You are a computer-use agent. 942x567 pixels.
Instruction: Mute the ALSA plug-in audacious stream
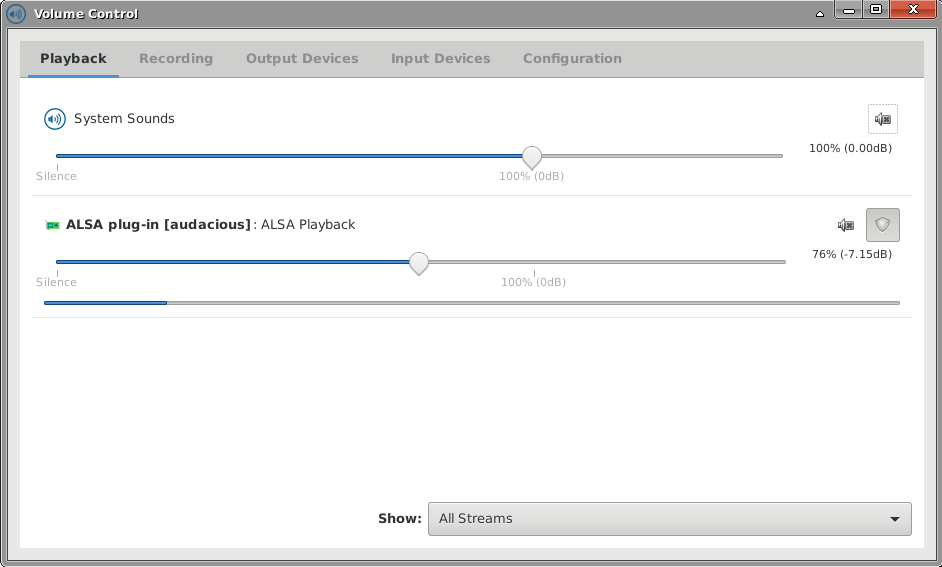846,225
